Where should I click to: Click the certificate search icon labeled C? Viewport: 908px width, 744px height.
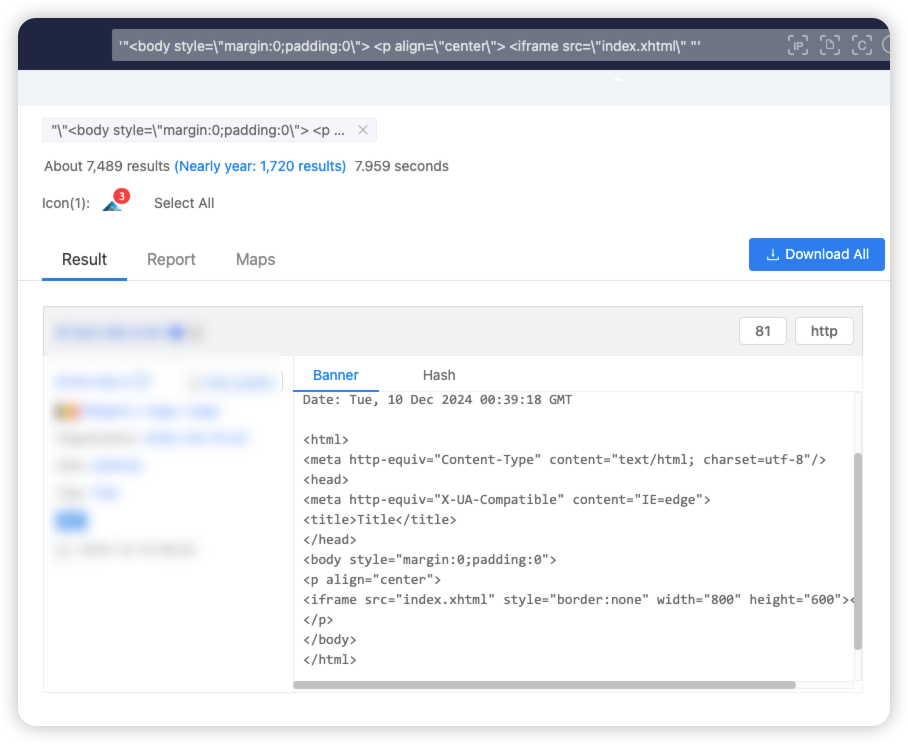(x=862, y=45)
